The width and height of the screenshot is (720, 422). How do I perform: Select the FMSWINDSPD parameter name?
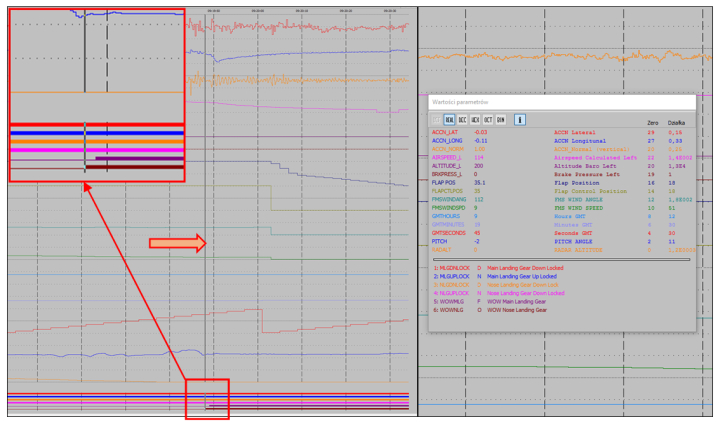[449, 208]
